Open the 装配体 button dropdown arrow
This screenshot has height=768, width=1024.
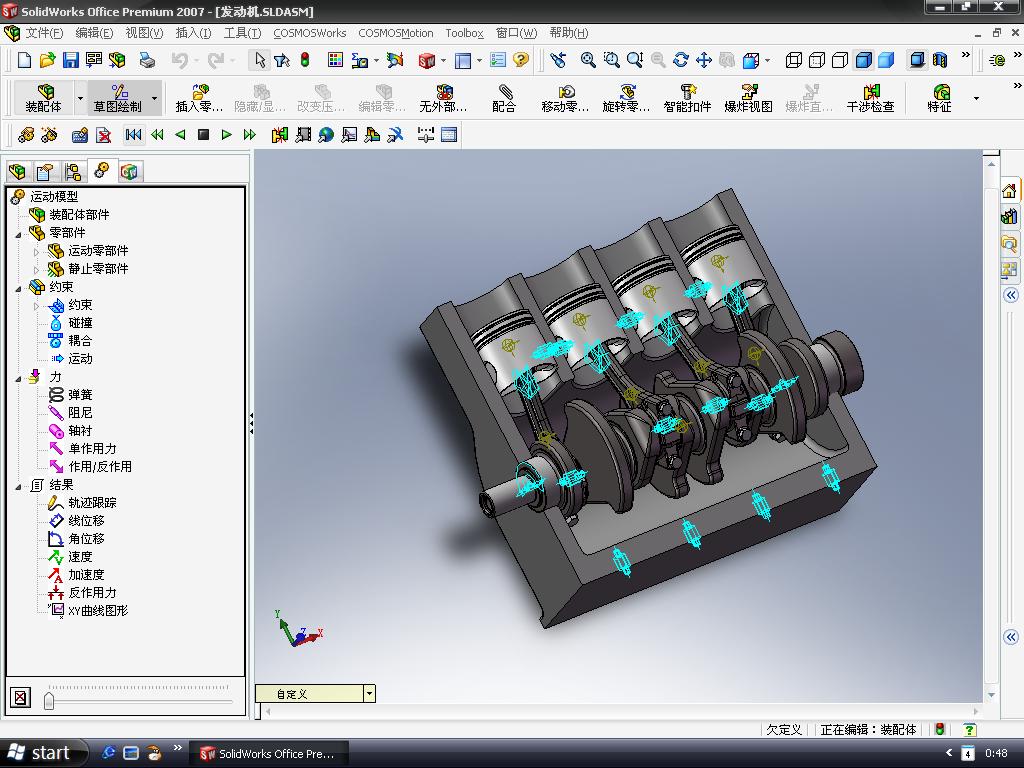(80, 98)
